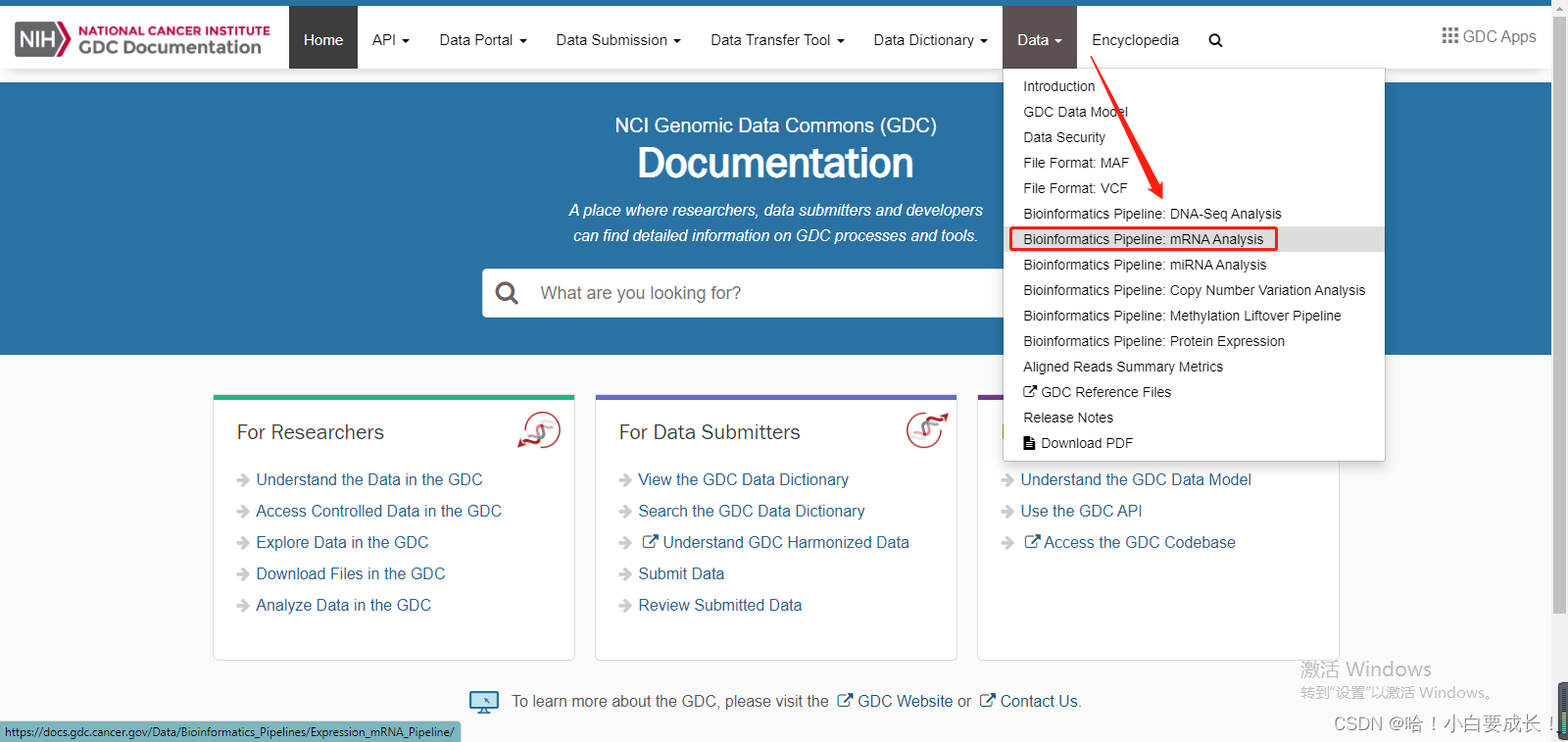
Task: Open Access the GDC Codebase link
Action: [x=1140, y=542]
